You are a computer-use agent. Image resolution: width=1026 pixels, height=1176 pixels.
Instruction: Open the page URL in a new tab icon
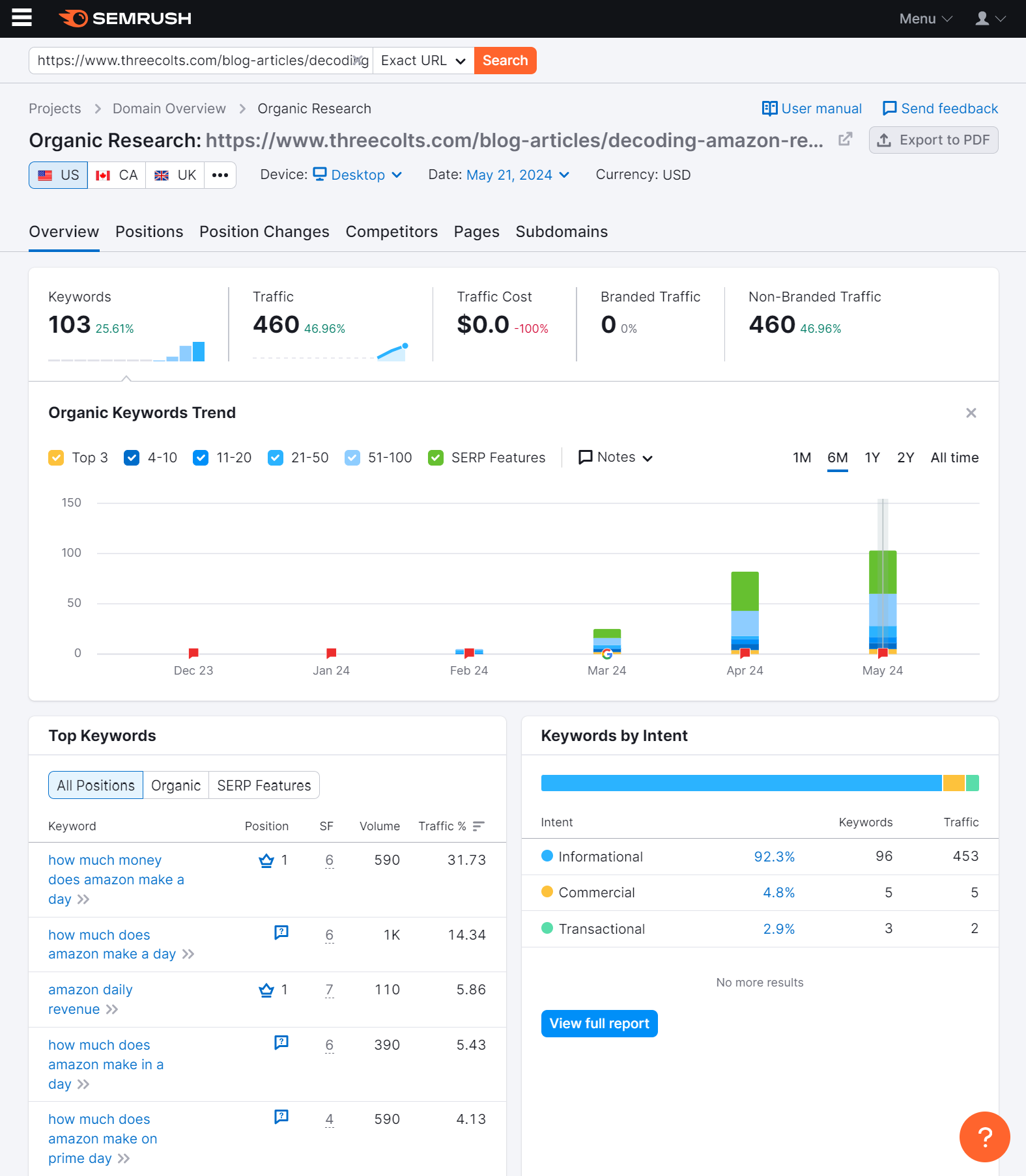tap(845, 139)
